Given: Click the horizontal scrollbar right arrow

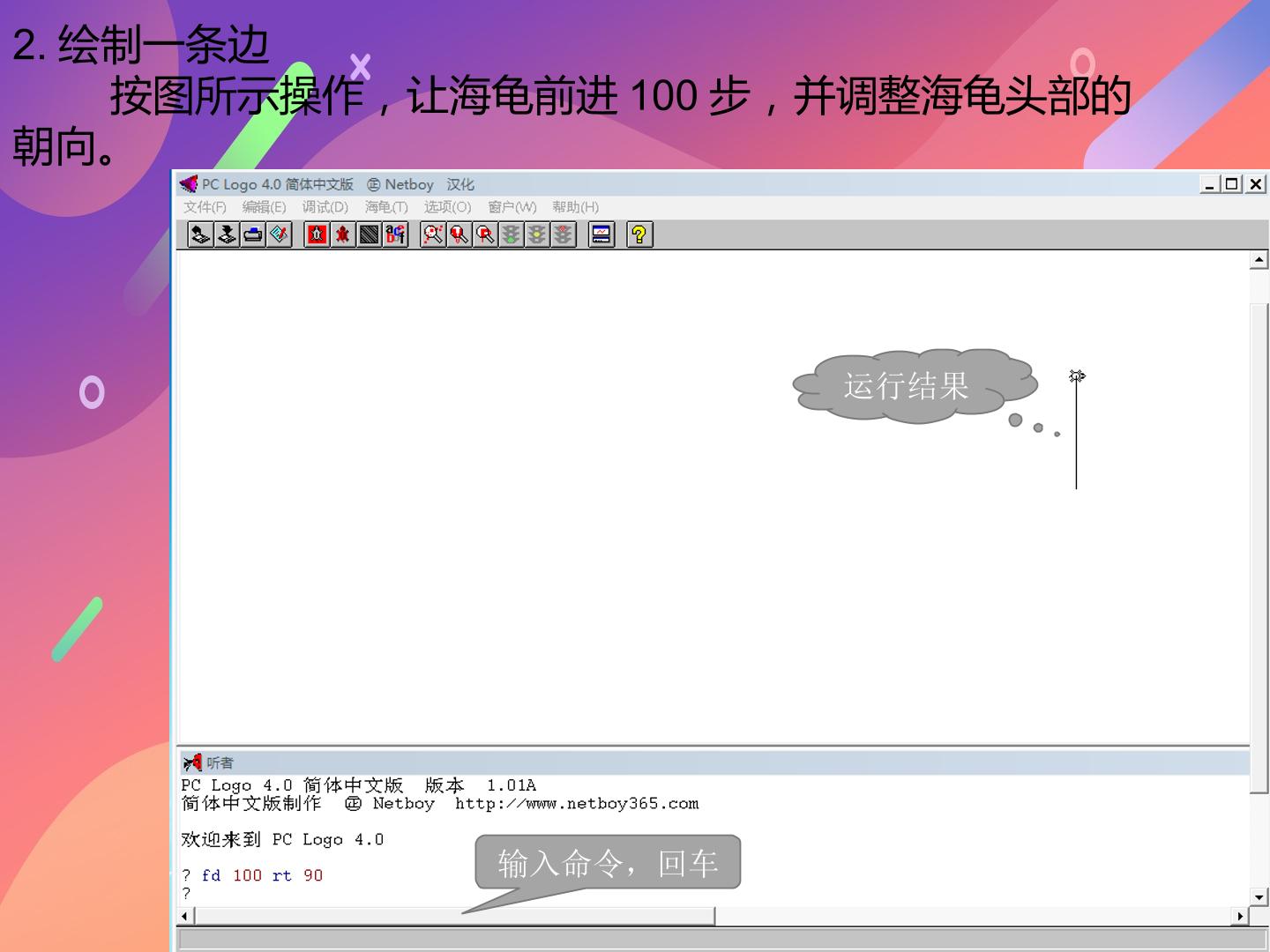Looking at the screenshot, I should point(1240,916).
